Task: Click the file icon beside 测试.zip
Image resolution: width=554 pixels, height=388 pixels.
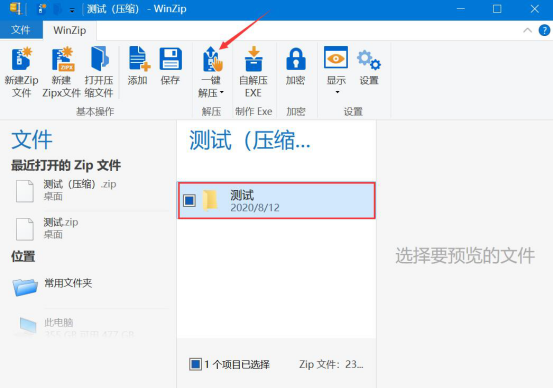Action: click(x=25, y=229)
